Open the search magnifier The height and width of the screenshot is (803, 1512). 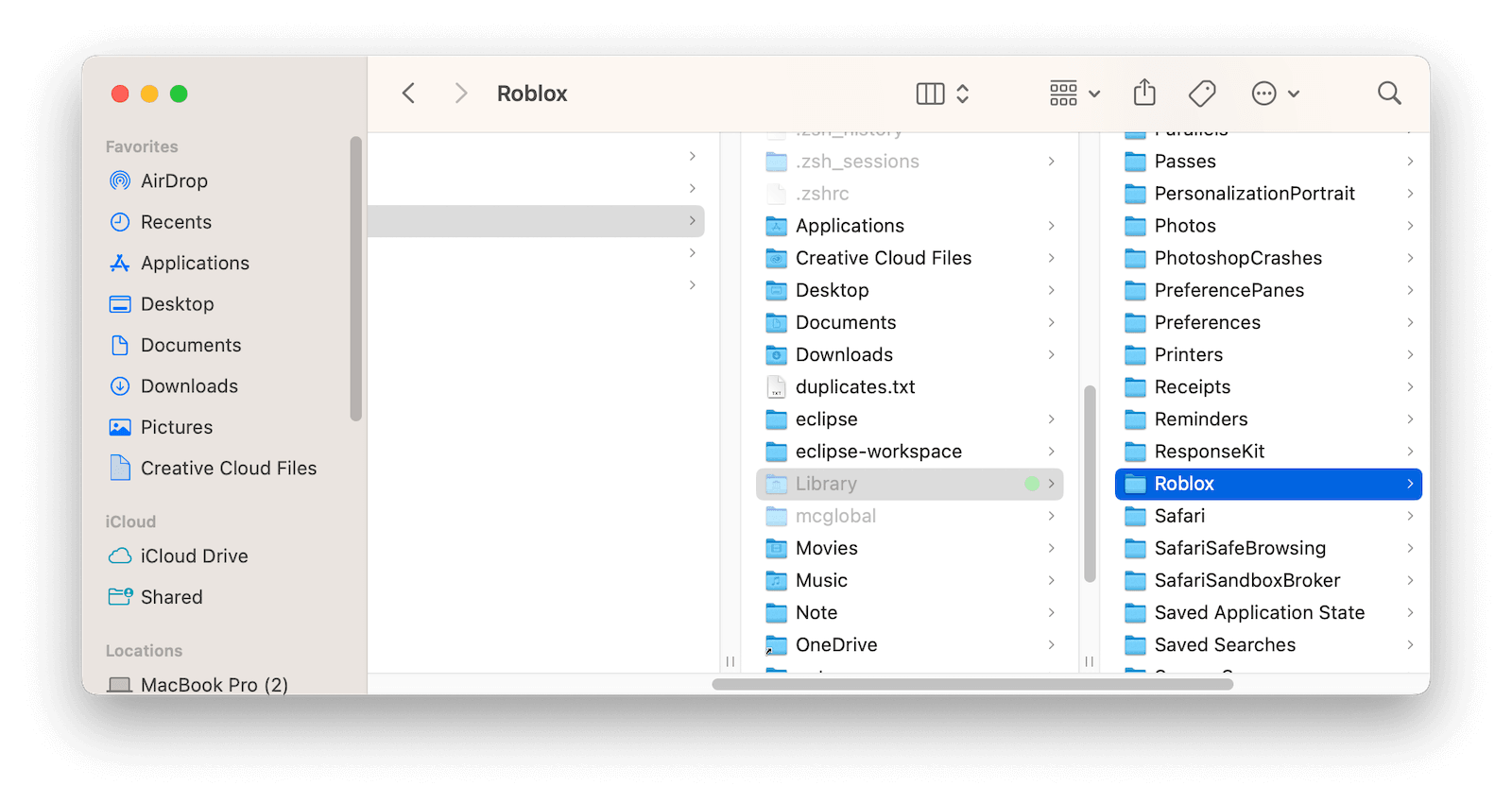point(1389,94)
